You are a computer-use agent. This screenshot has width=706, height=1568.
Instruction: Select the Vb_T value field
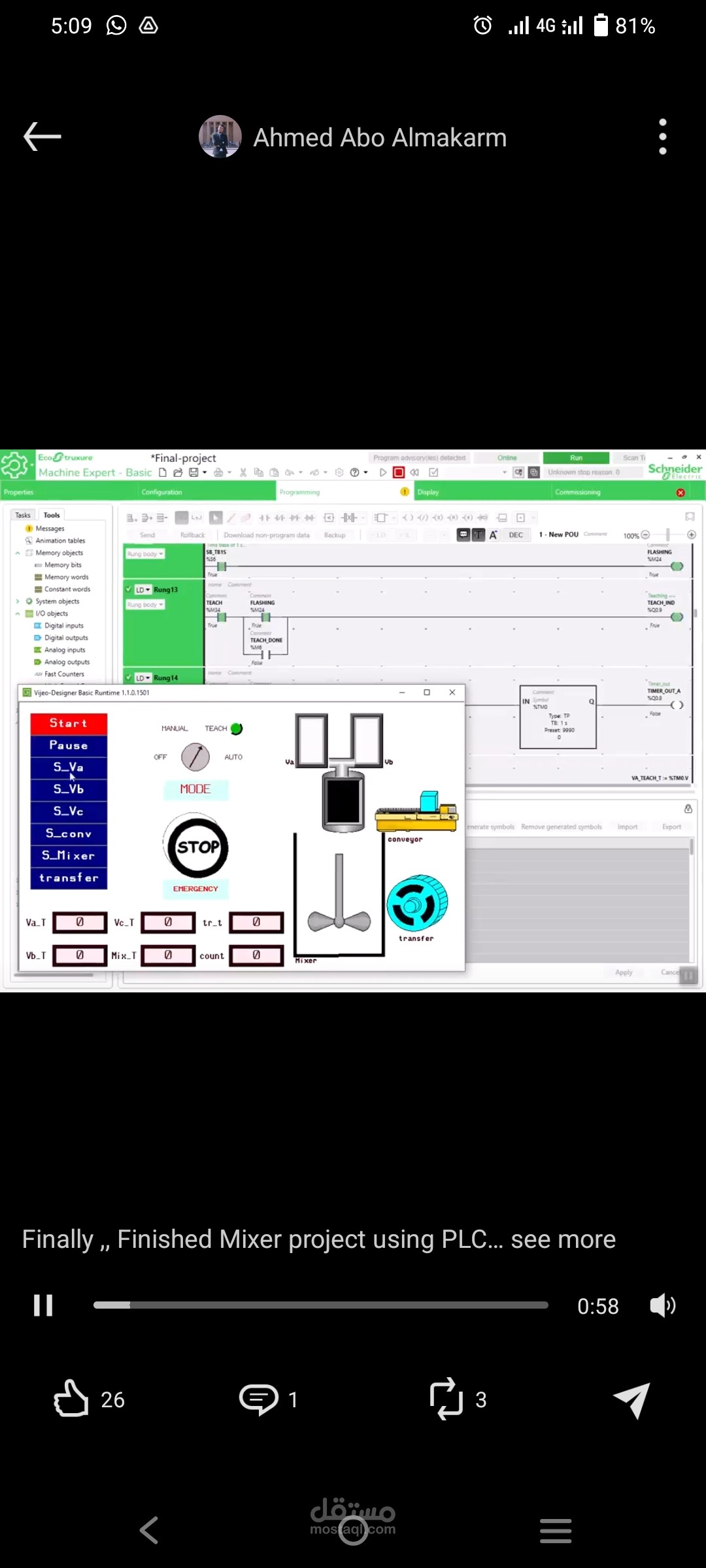80,955
